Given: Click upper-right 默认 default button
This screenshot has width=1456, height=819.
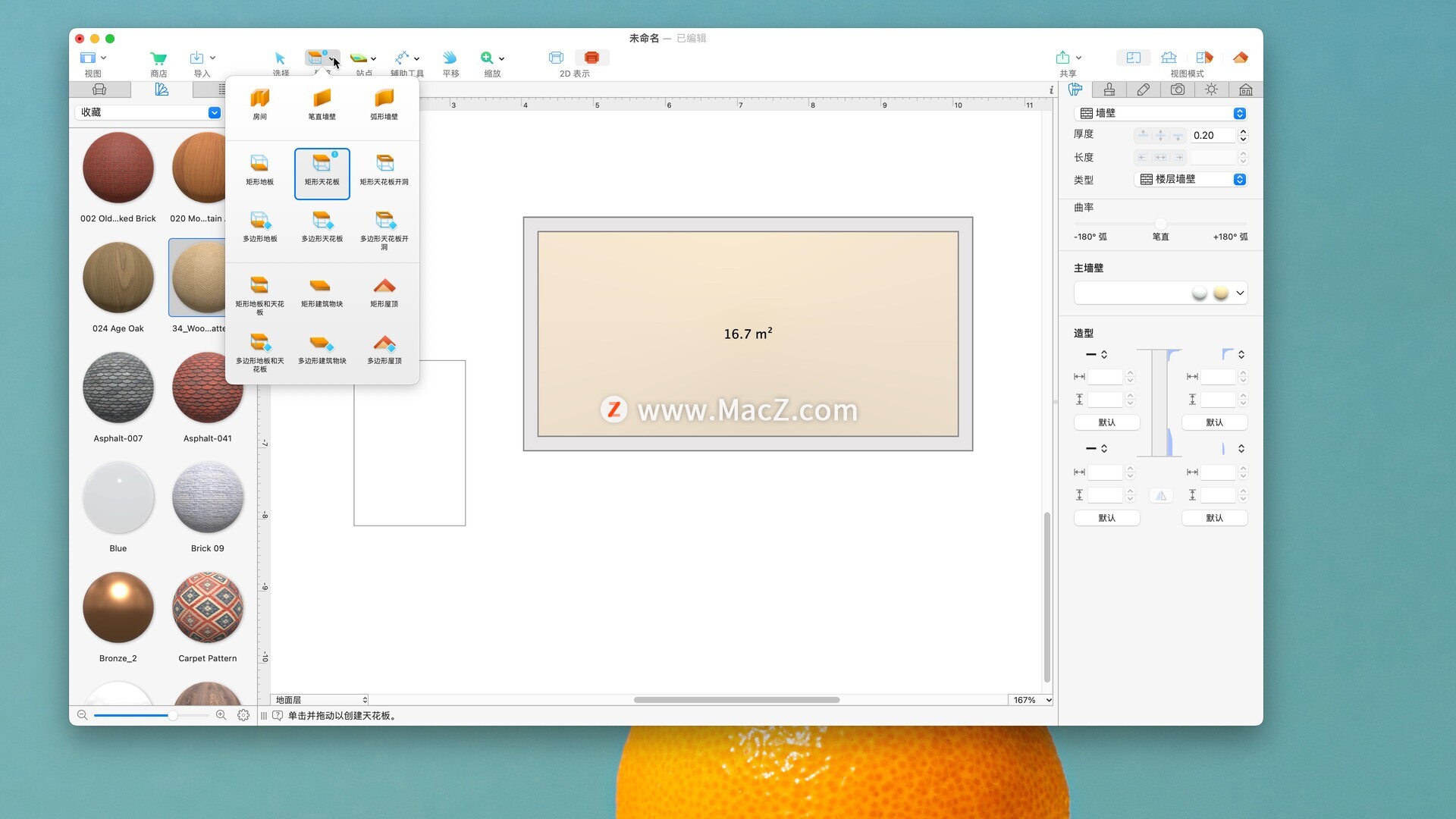Looking at the screenshot, I should click(x=1215, y=422).
